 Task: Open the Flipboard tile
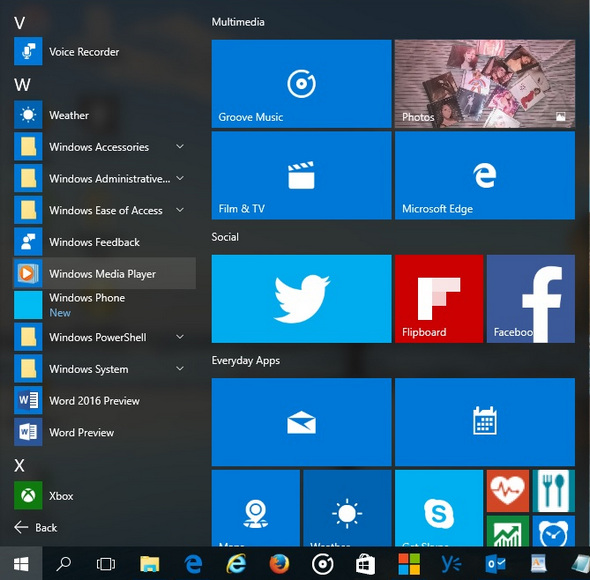click(x=439, y=299)
